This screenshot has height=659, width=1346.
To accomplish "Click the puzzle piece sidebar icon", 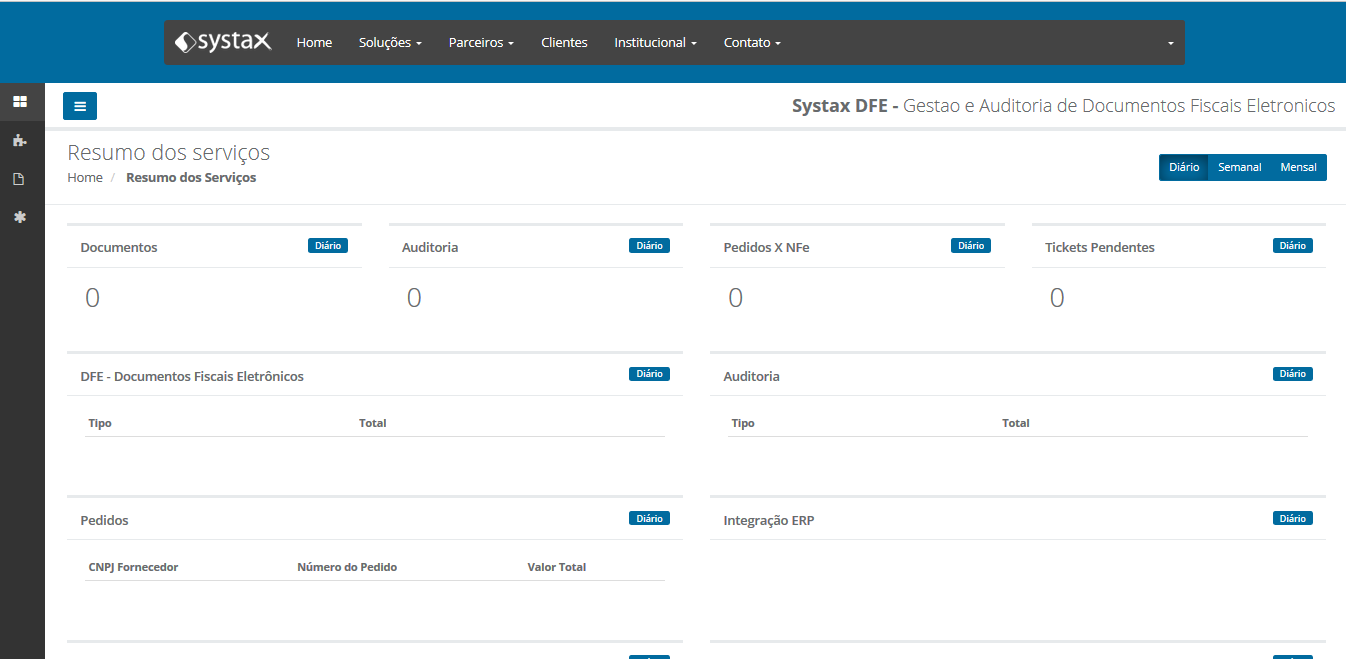I will (x=19, y=140).
